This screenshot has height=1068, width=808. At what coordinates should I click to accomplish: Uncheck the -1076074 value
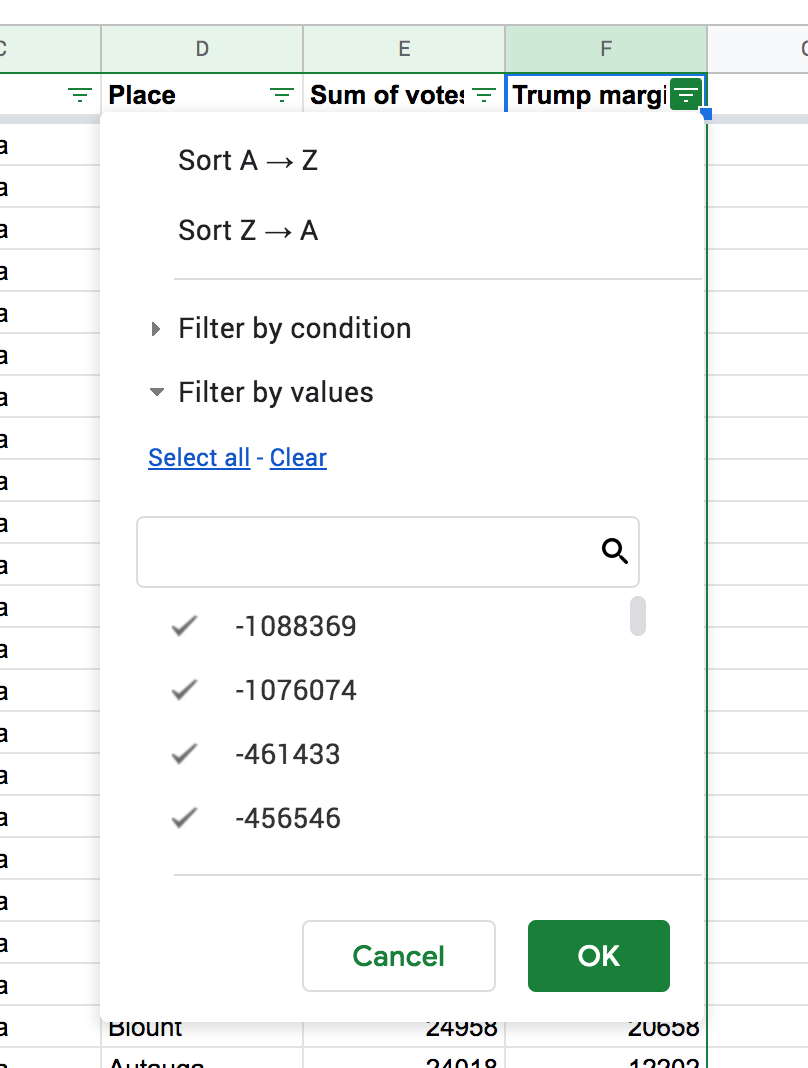click(x=184, y=691)
